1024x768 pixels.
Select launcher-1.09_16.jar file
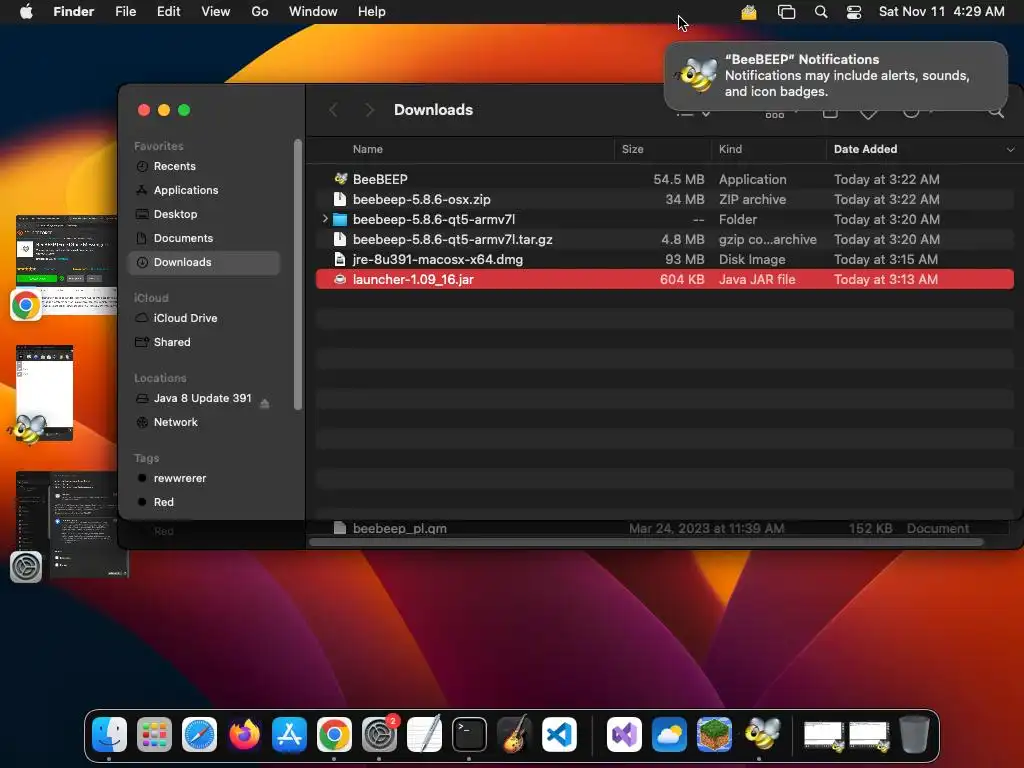(665, 280)
